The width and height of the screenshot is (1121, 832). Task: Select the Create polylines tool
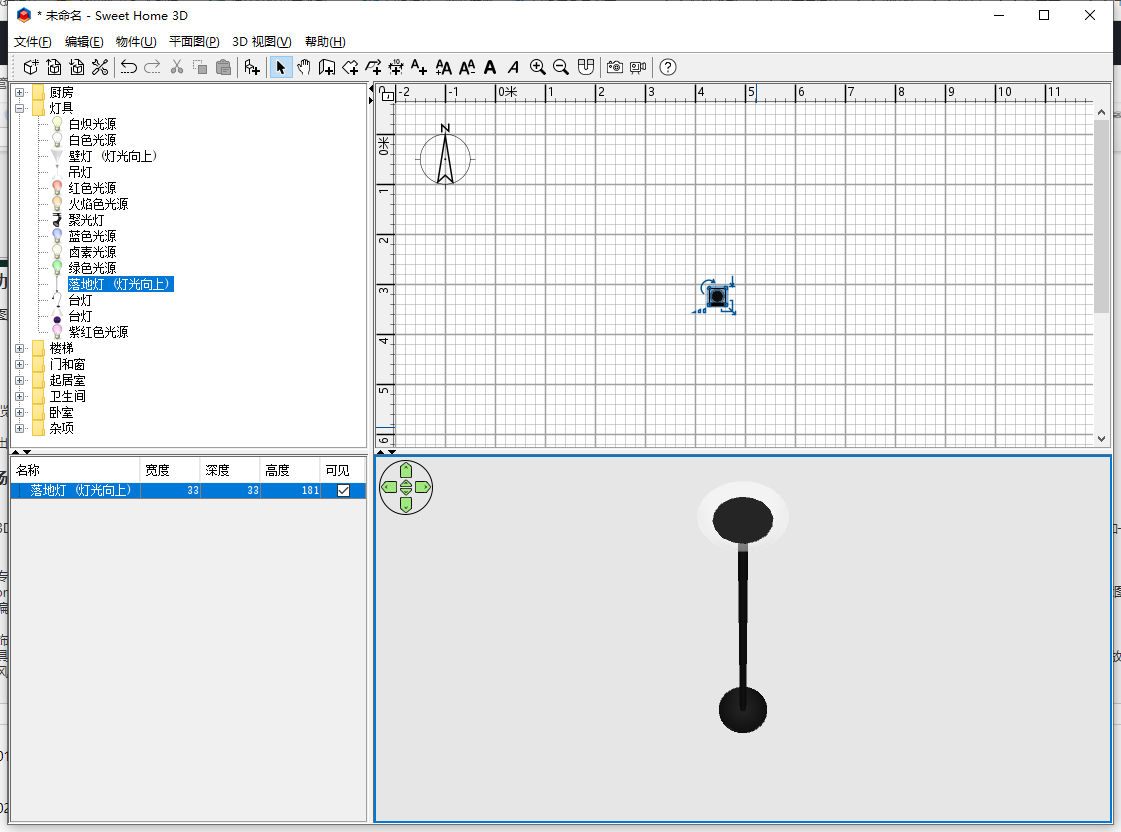coord(373,67)
